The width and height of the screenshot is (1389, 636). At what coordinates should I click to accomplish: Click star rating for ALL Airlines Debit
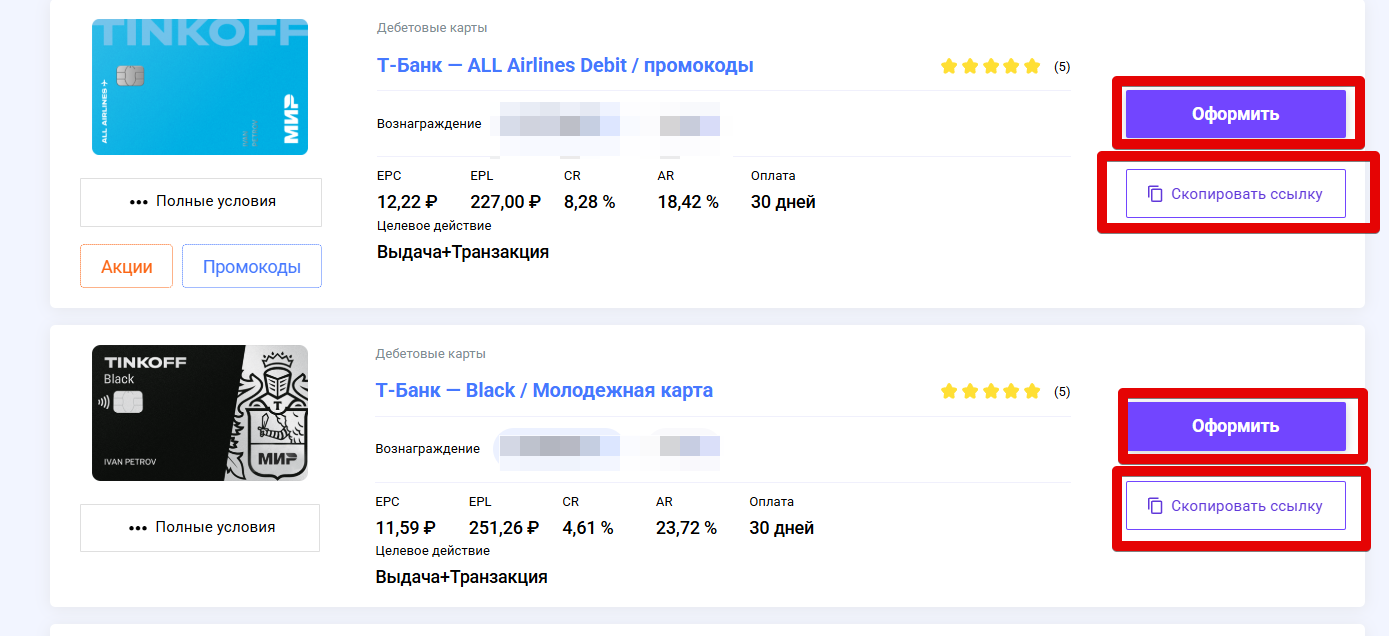(x=991, y=67)
